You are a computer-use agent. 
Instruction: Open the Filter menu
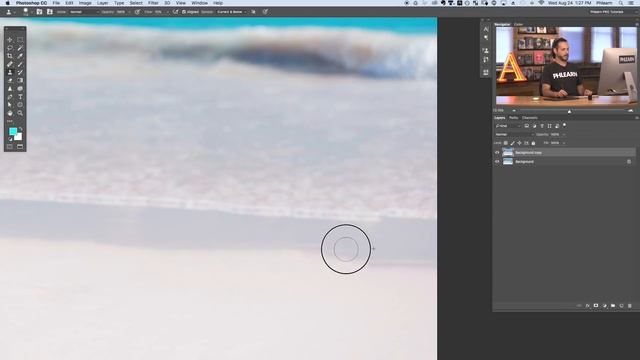coord(153,3)
